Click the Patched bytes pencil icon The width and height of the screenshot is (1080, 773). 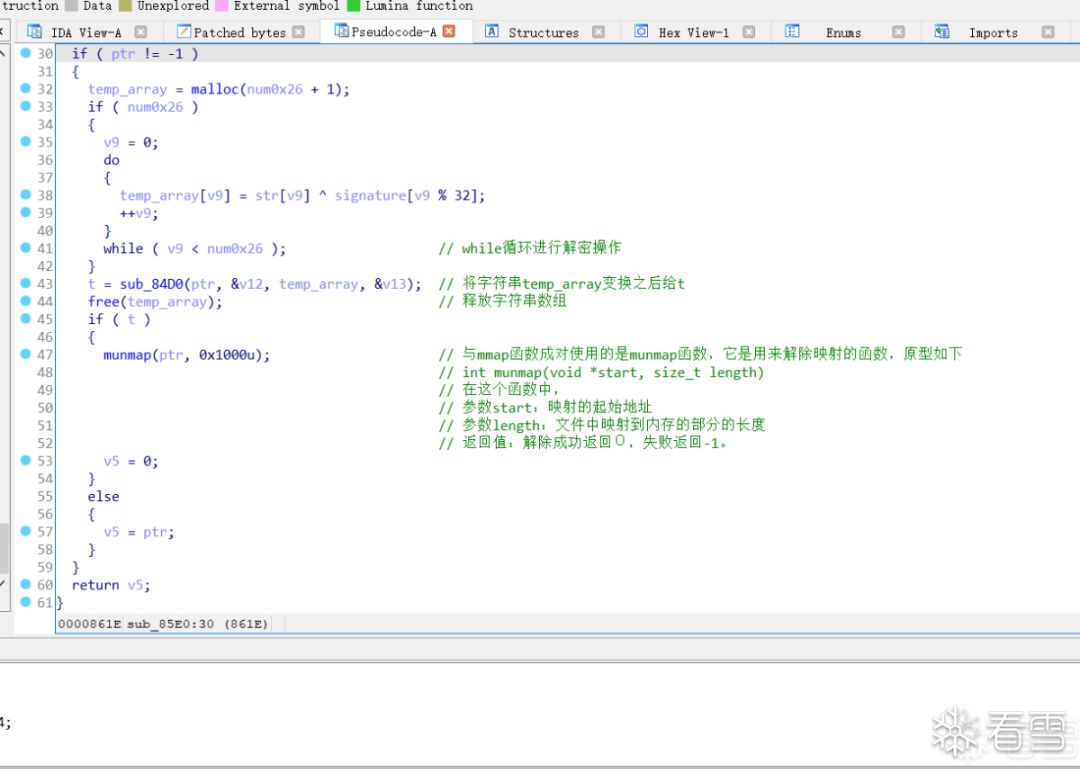(184, 31)
